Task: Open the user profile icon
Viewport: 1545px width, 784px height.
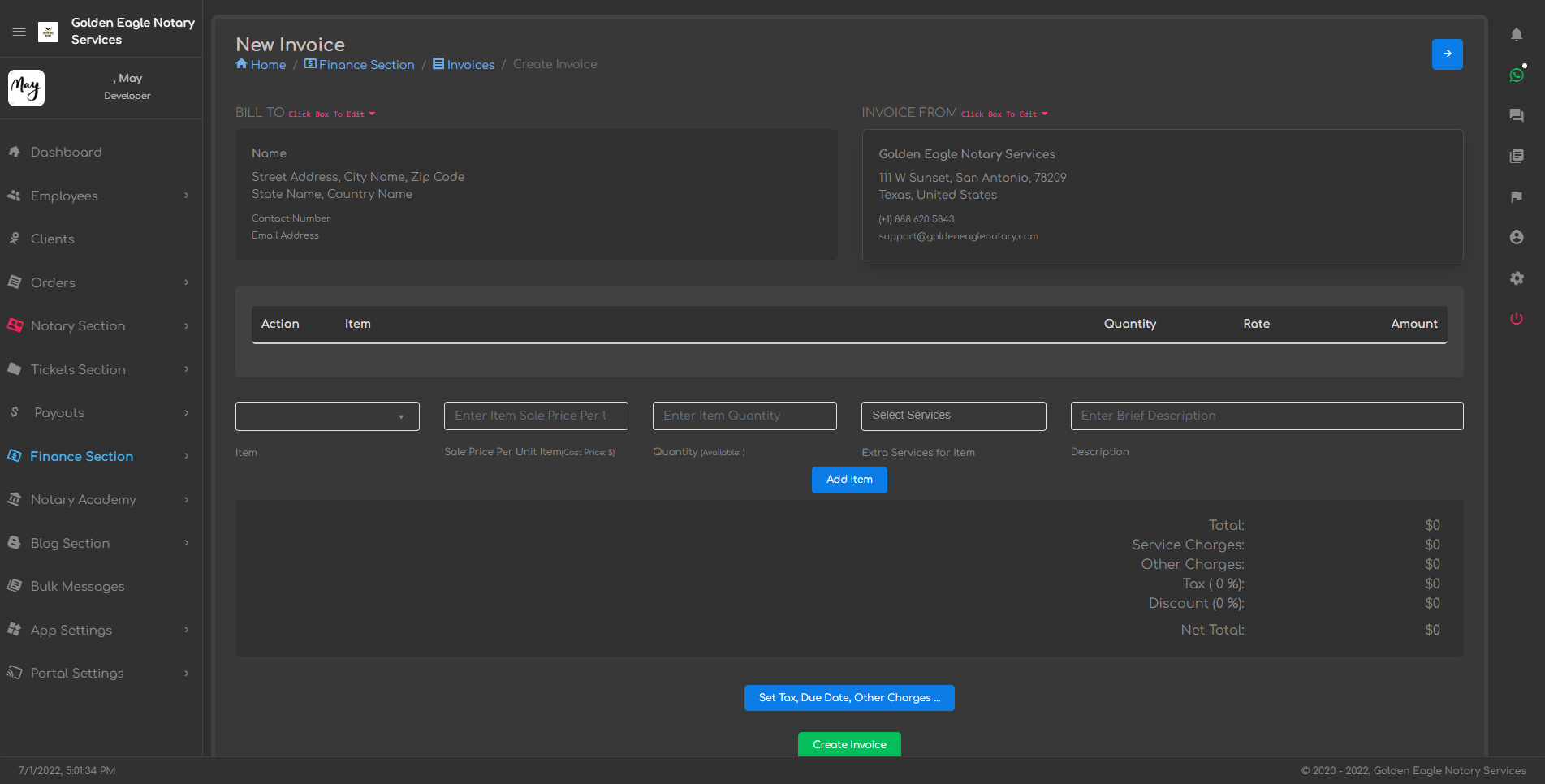Action: 1516,237
